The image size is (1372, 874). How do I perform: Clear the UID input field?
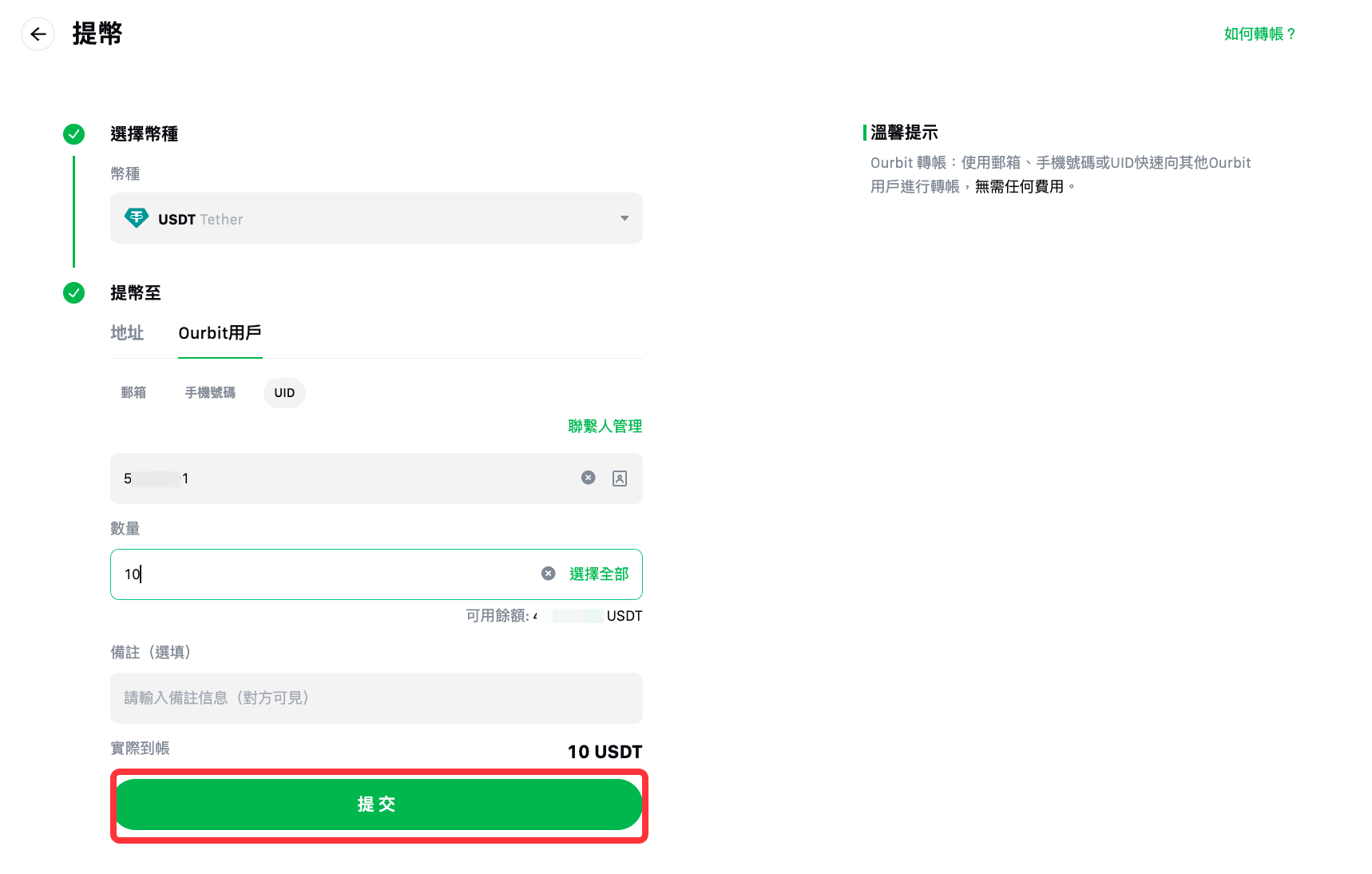tap(588, 478)
